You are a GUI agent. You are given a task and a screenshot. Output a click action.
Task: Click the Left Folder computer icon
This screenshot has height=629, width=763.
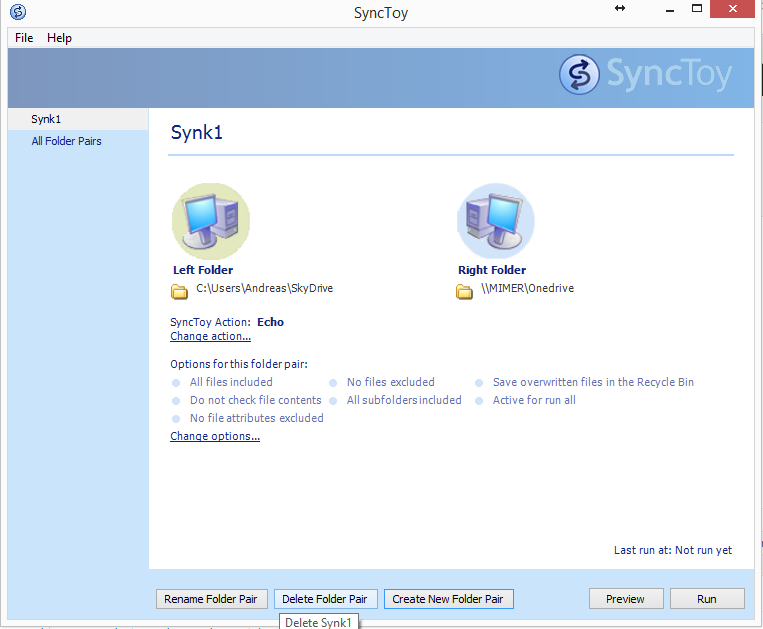click(x=211, y=221)
